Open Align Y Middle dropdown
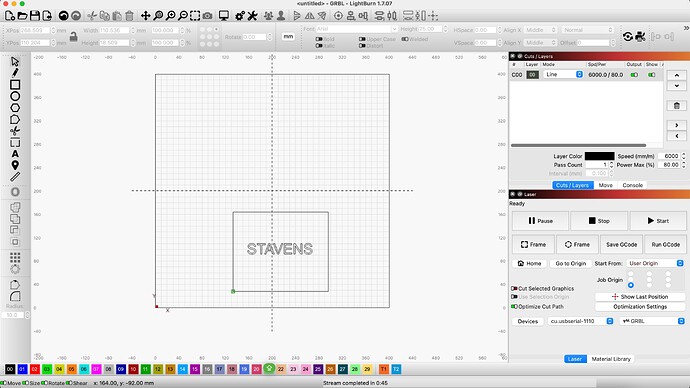The height and width of the screenshot is (388, 690). tap(541, 43)
